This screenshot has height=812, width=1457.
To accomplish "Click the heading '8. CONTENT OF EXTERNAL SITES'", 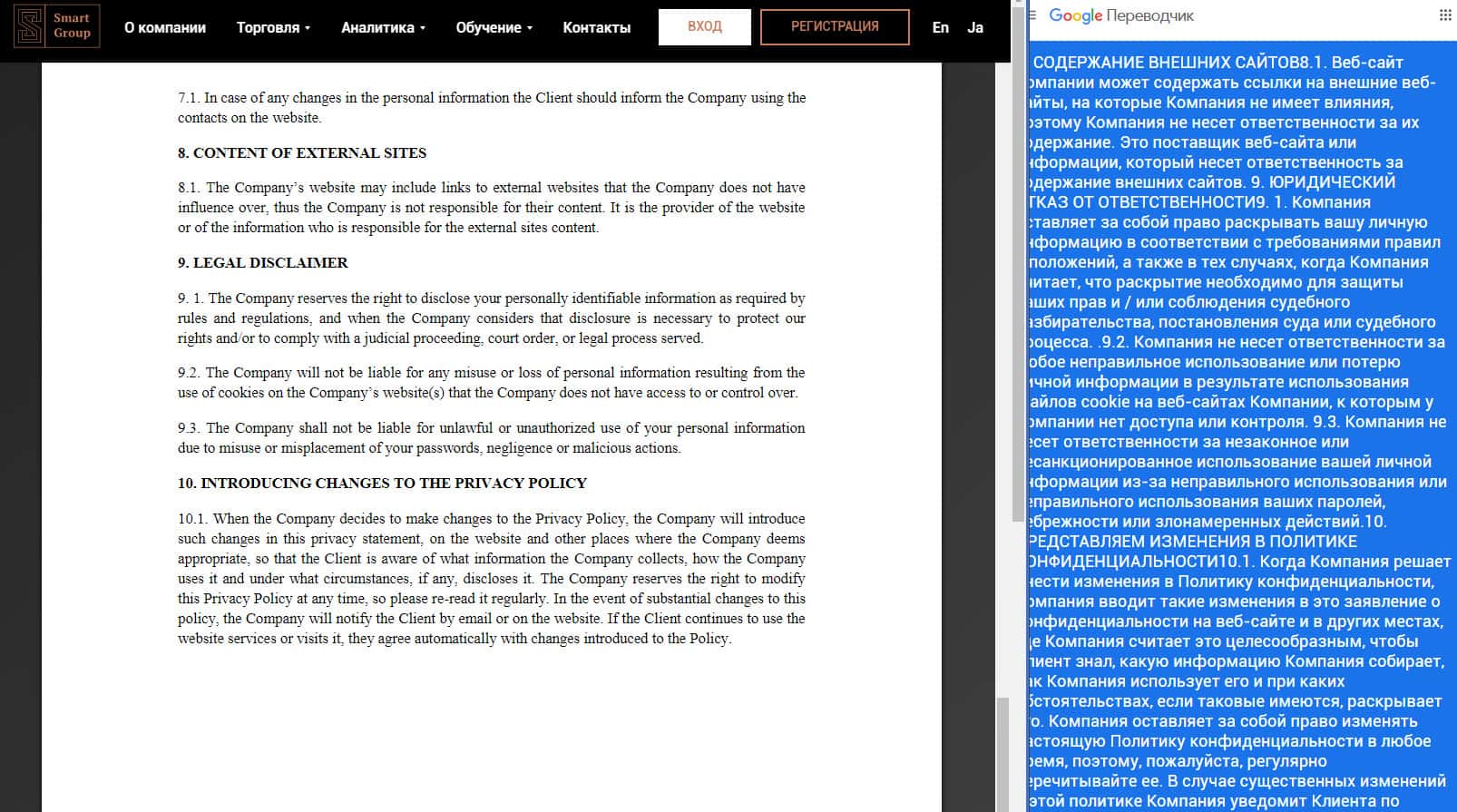I will (301, 153).
